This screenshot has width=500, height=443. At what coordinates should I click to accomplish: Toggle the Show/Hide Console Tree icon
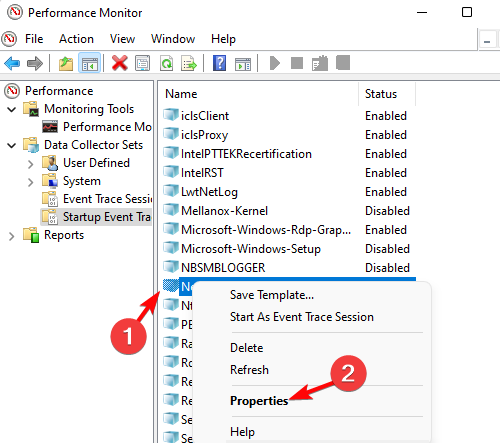[x=90, y=63]
